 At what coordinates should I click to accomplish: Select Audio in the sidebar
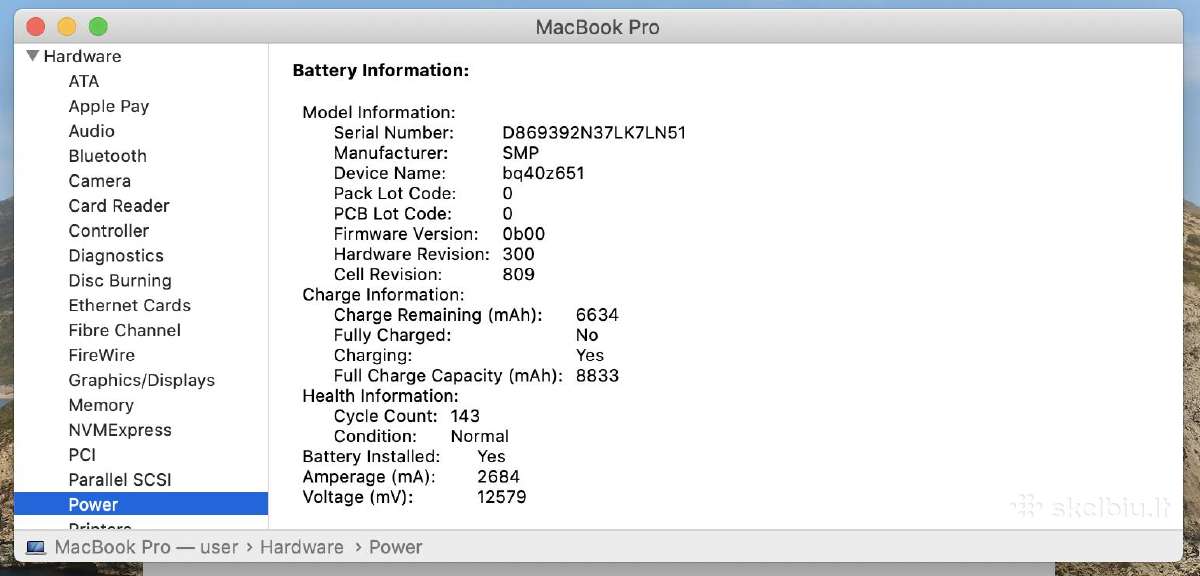point(91,131)
